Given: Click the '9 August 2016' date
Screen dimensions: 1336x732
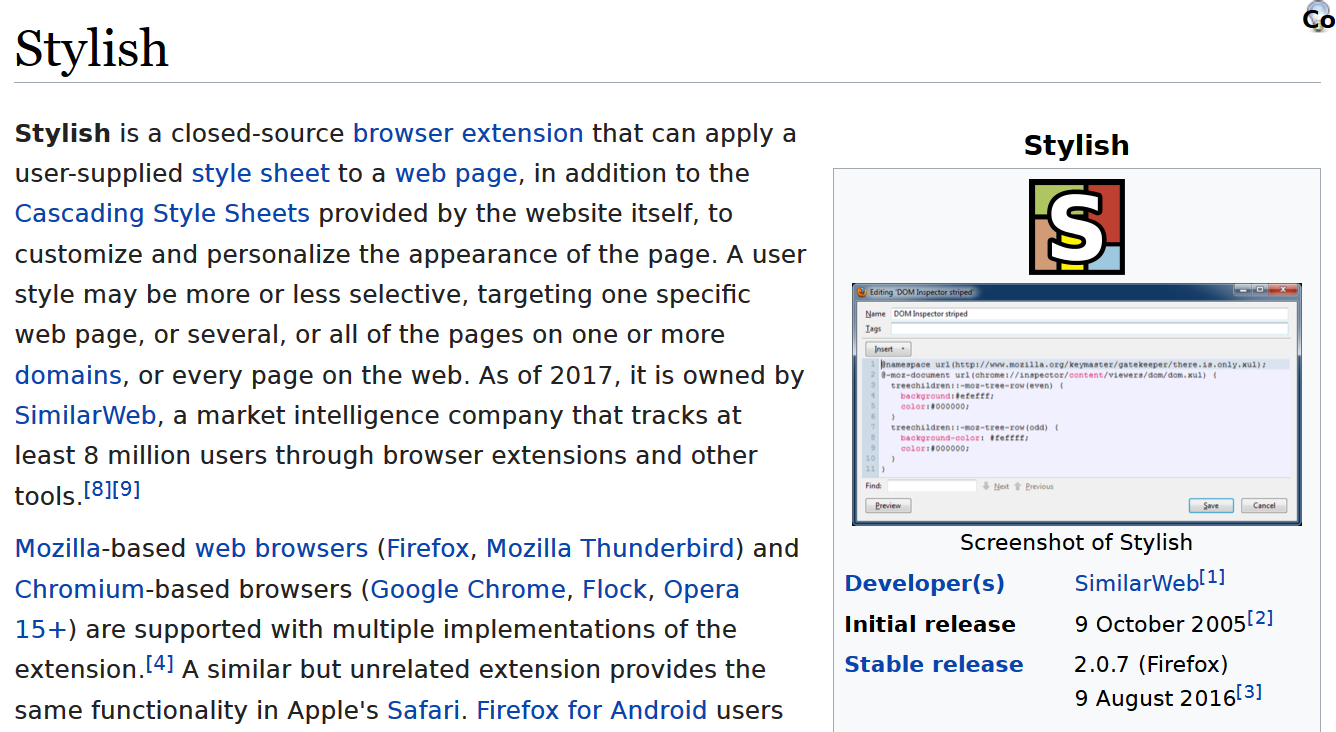Looking at the screenshot, I should point(1155,699).
